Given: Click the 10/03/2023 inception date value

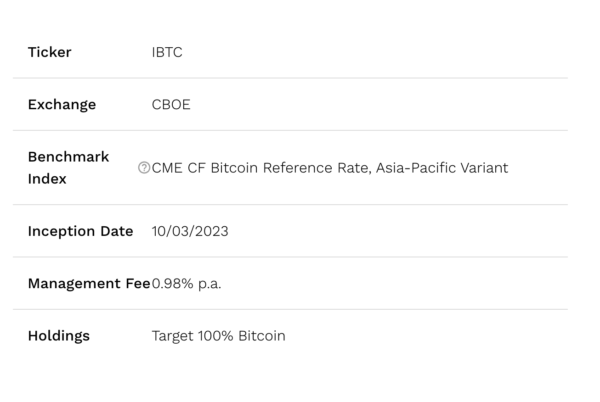Looking at the screenshot, I should click(x=190, y=231).
